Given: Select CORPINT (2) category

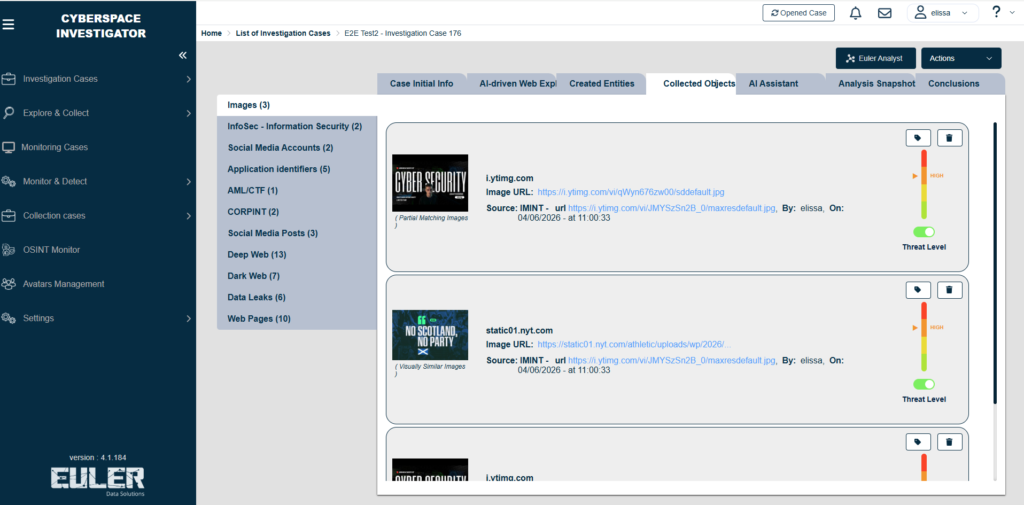Looking at the screenshot, I should (297, 212).
